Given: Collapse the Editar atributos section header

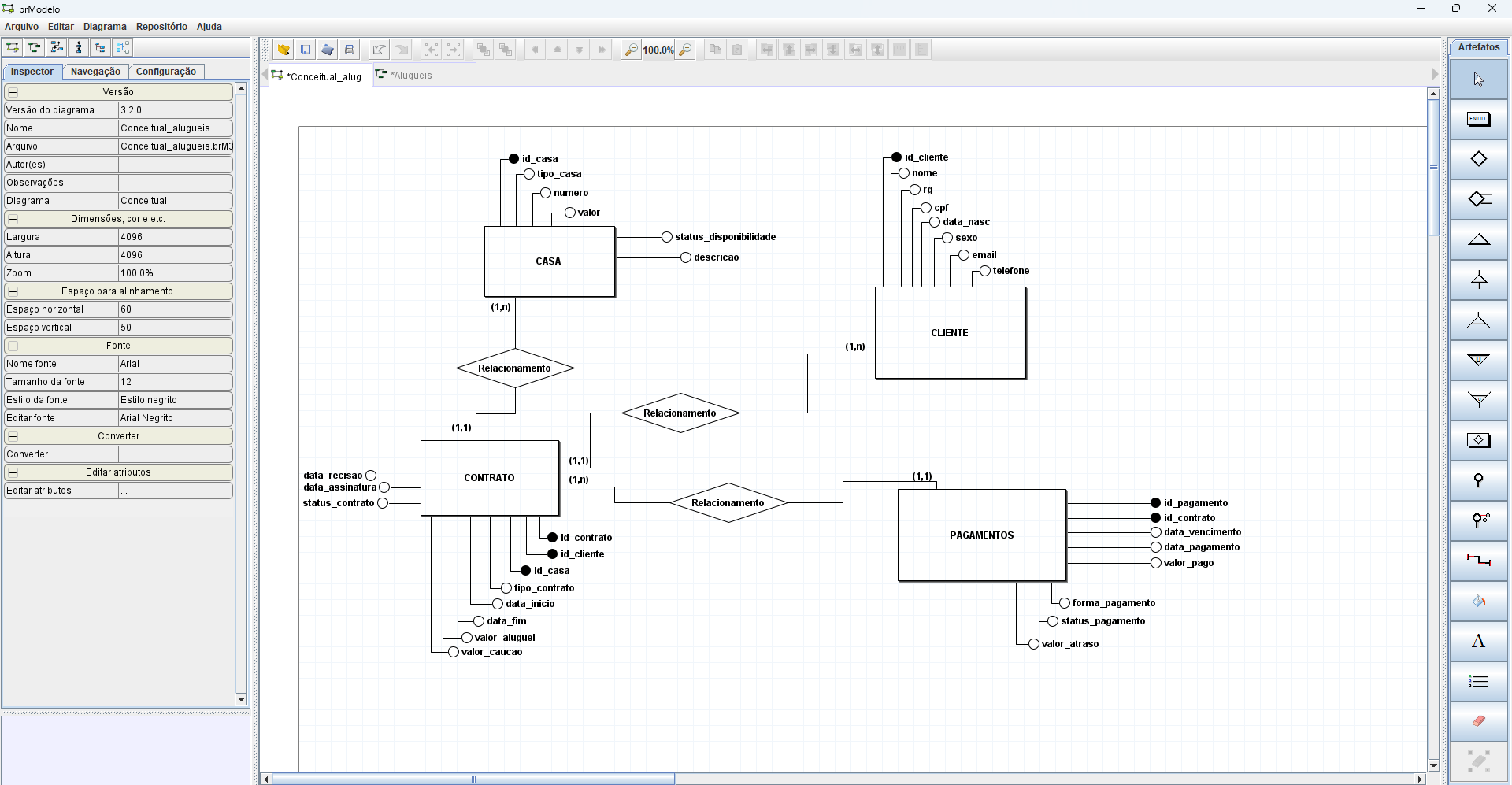Looking at the screenshot, I should (13, 472).
